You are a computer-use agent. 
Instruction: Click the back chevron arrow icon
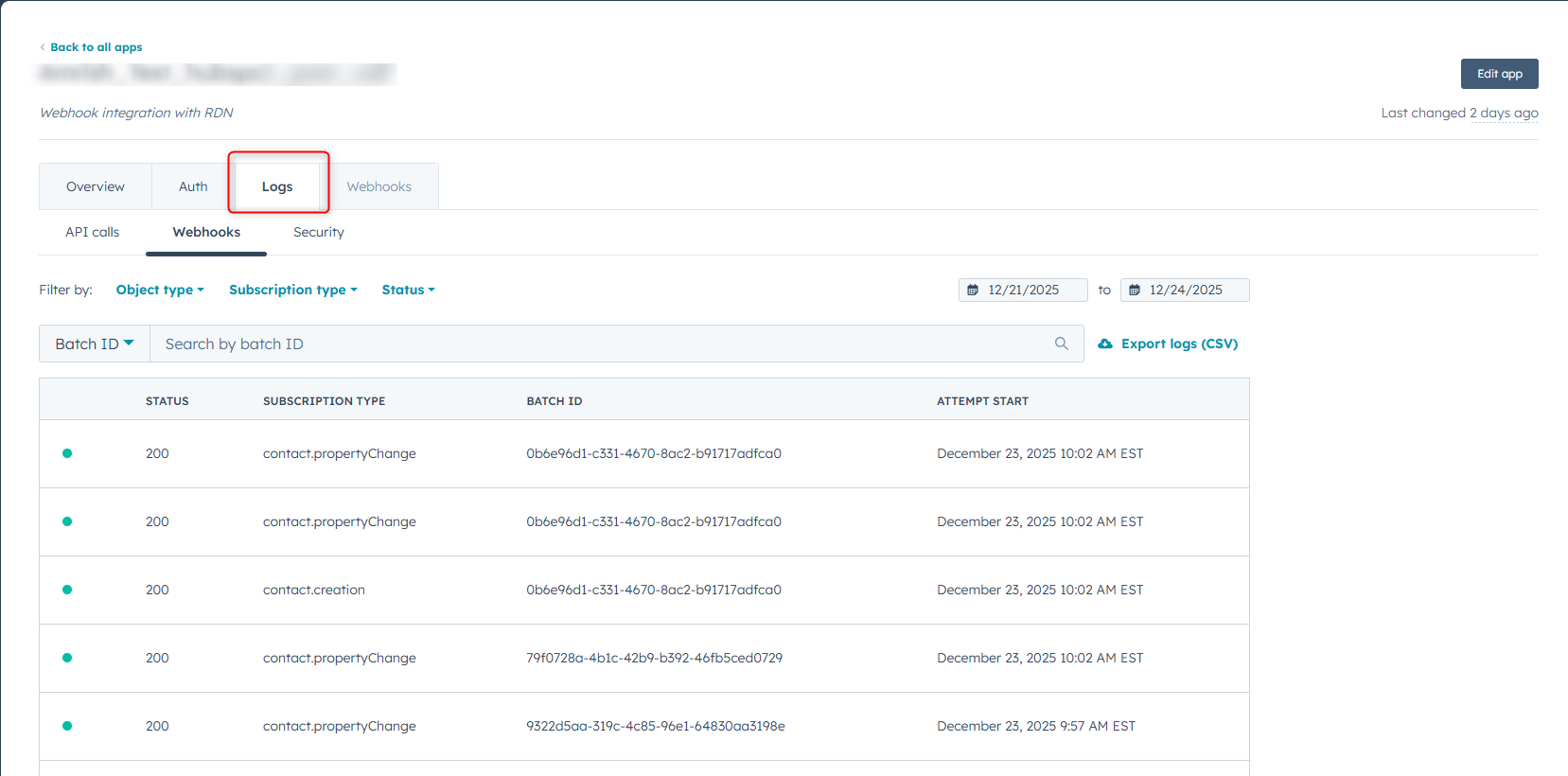43,47
